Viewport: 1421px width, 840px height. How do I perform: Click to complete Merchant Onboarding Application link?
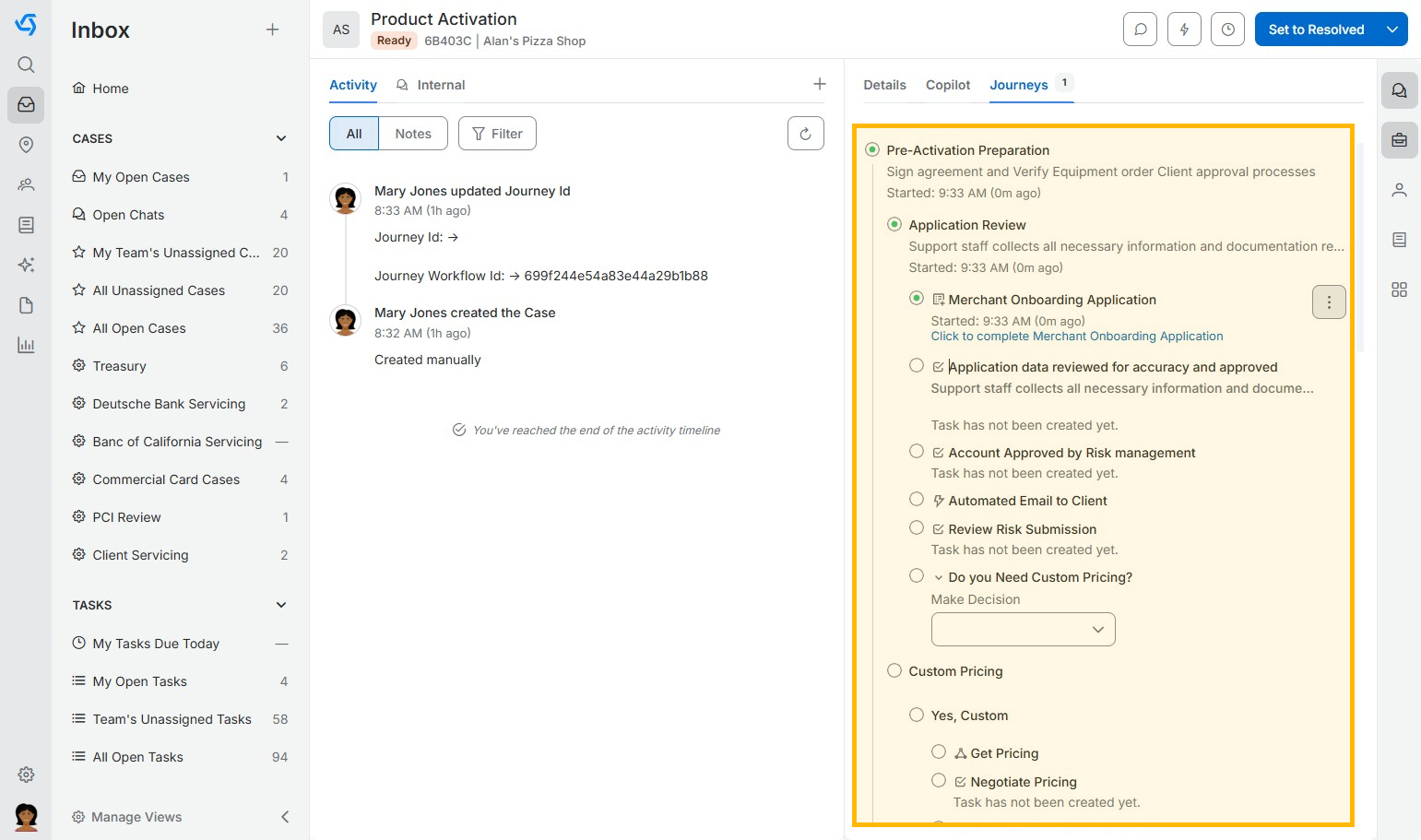(1076, 337)
